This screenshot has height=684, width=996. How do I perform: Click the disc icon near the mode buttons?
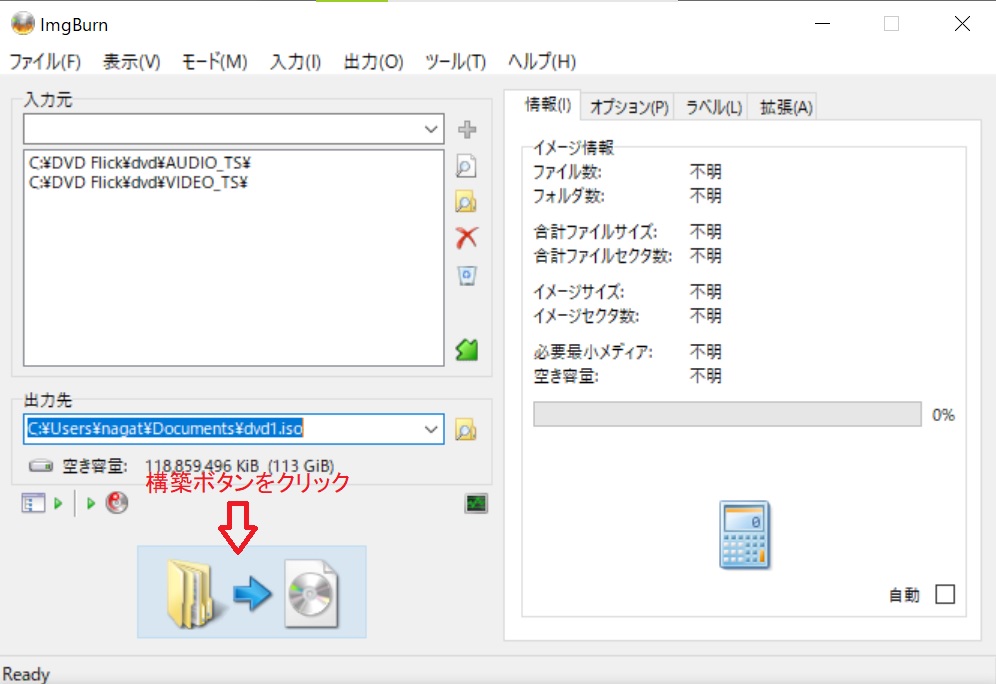117,503
